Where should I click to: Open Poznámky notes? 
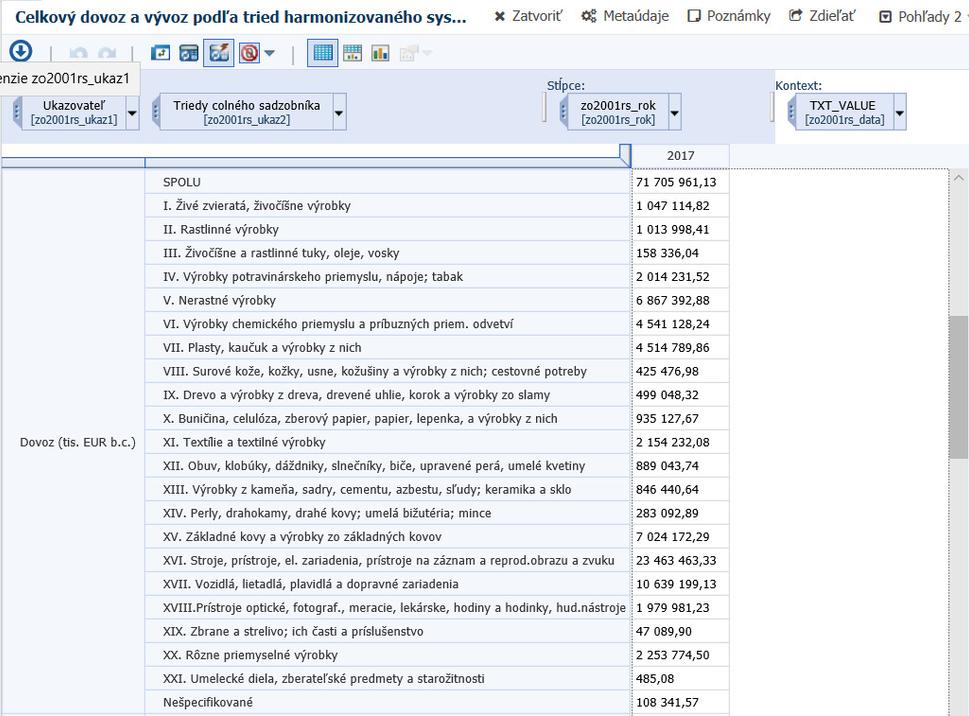(x=729, y=16)
